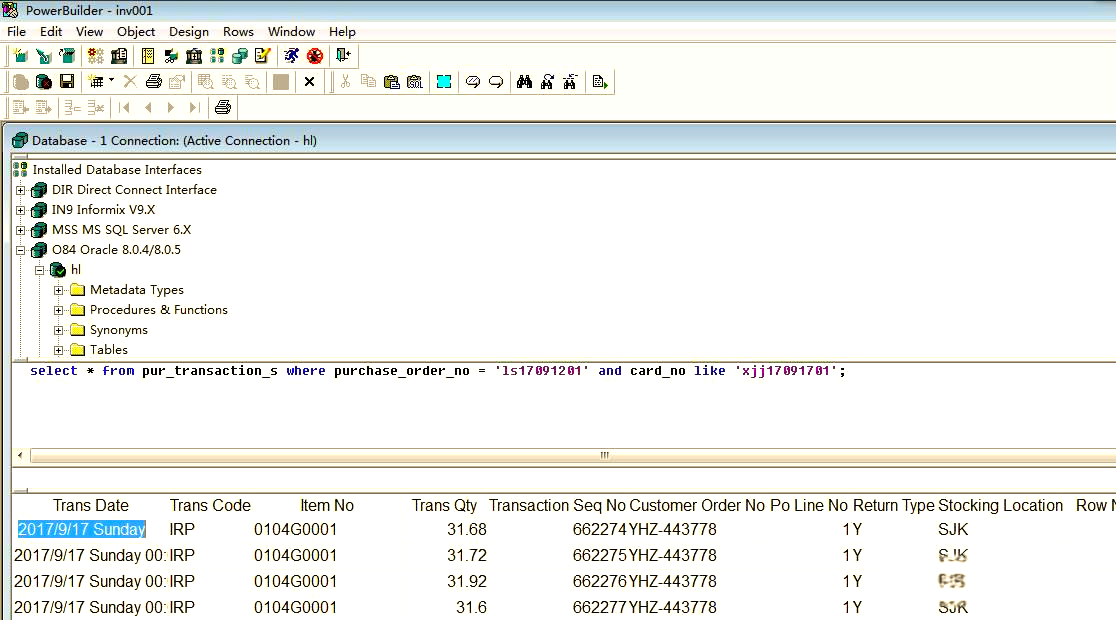Expand the Procedures & Functions folder
Screen dimensions: 1116x620
(x=59, y=310)
